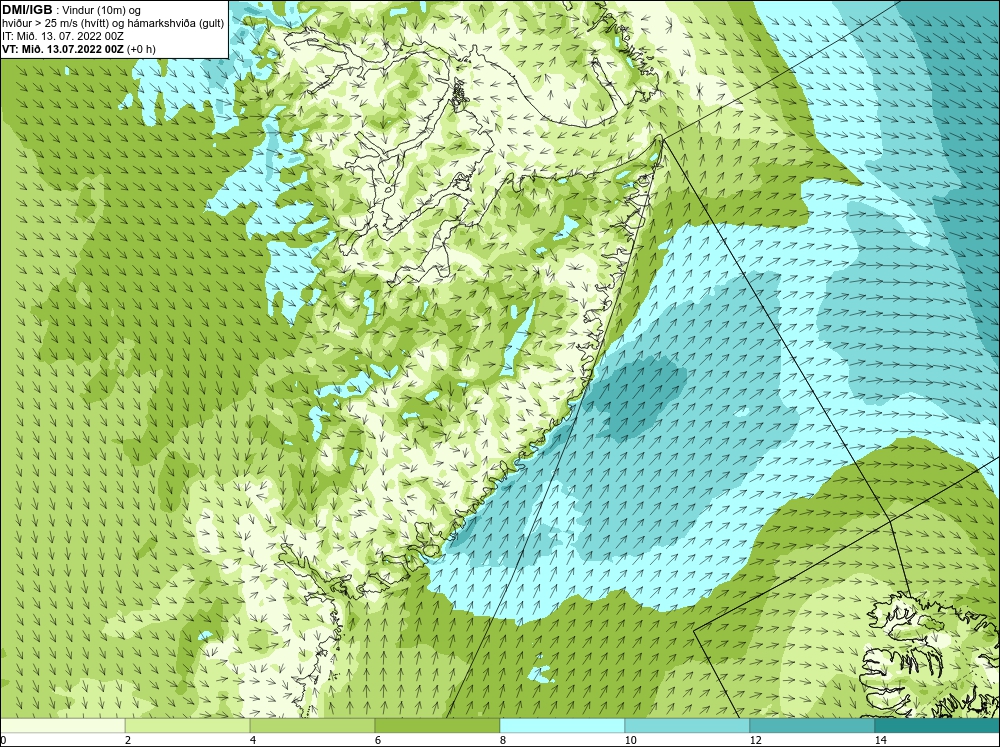This screenshot has width=1000, height=747.
Task: Click the 10–12 m/s cyan legend swatch
Action: point(688,725)
